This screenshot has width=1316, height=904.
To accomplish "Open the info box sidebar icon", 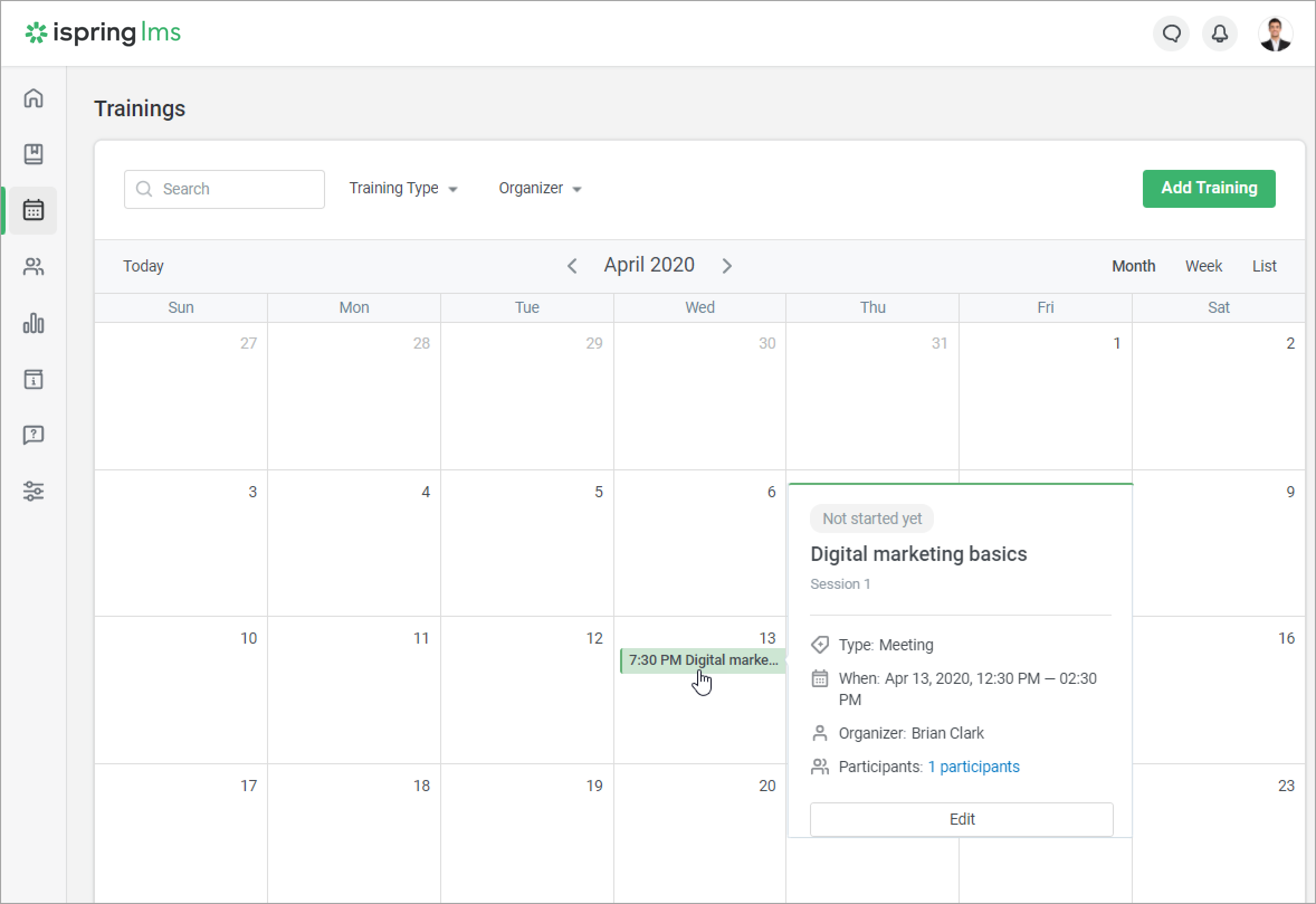I will pos(34,379).
